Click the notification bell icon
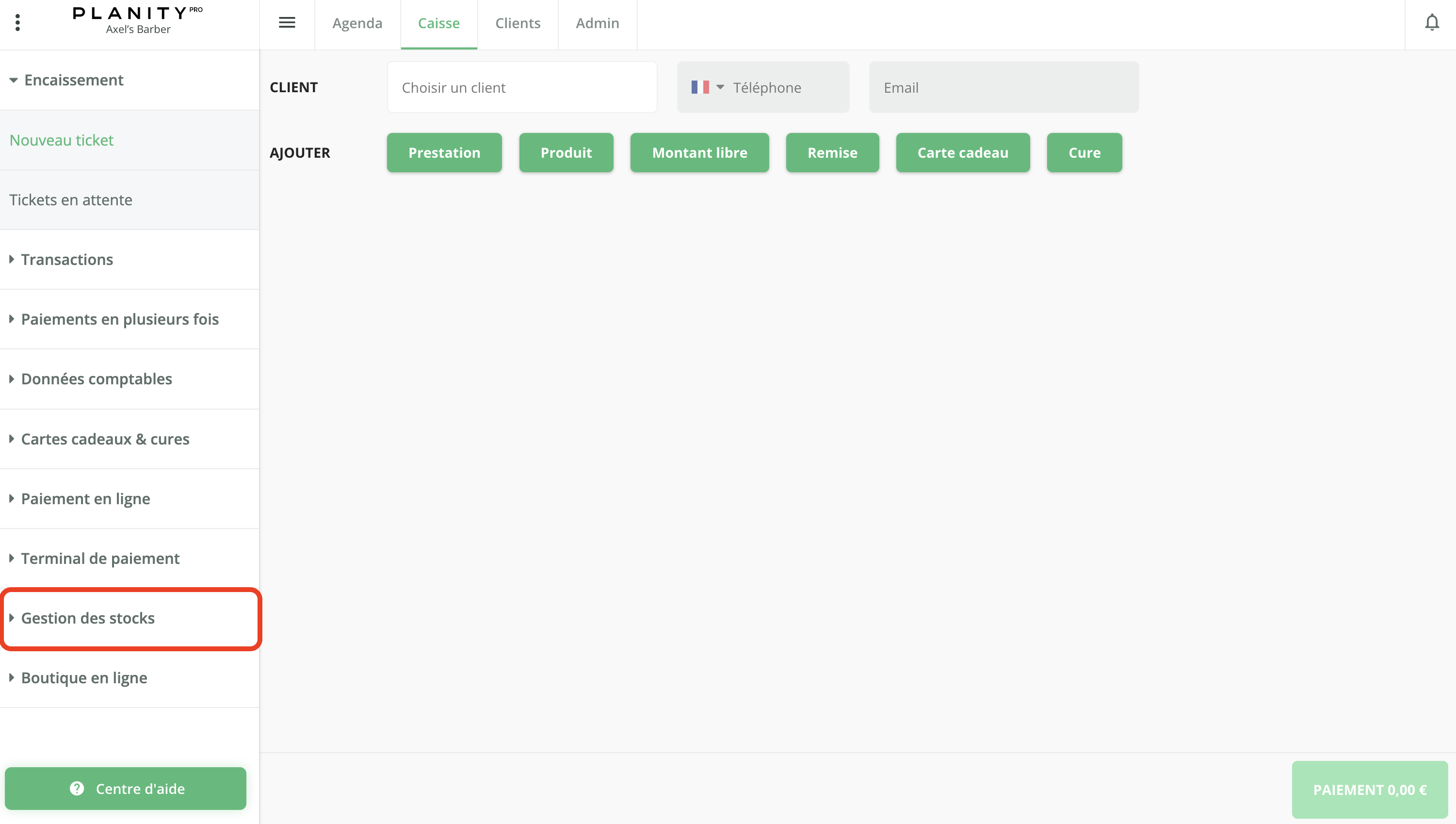This screenshot has height=824, width=1456. pos(1431,23)
